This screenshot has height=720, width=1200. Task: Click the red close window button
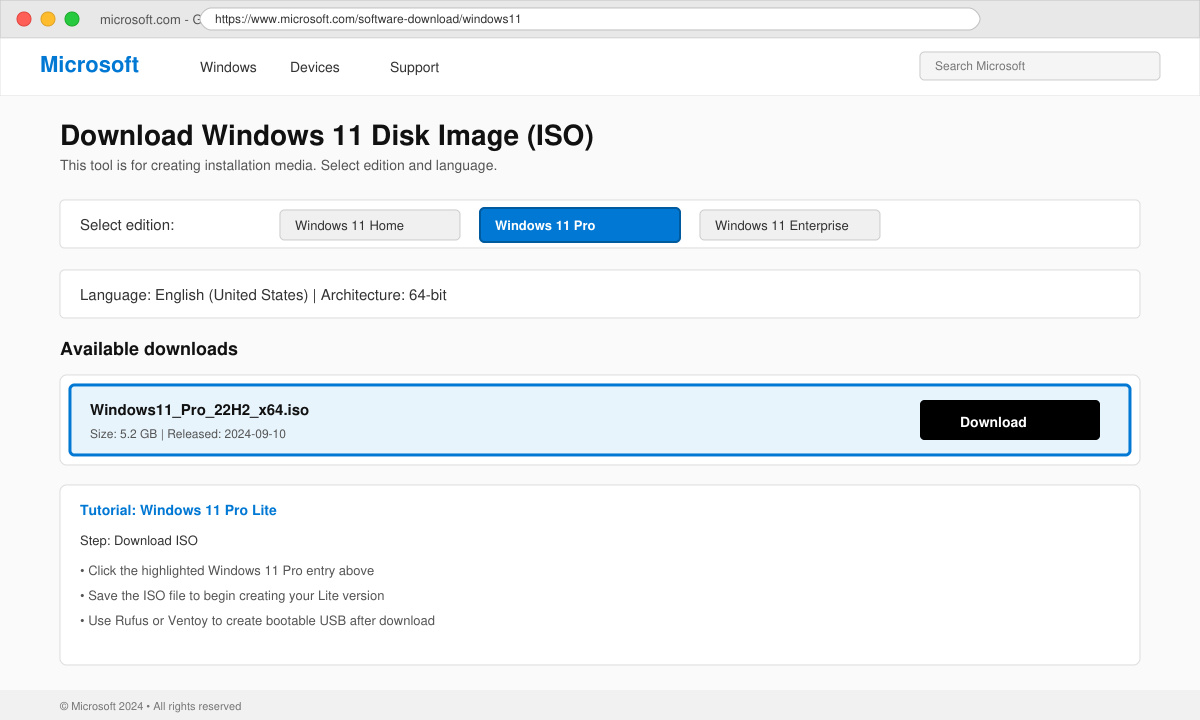(24, 19)
